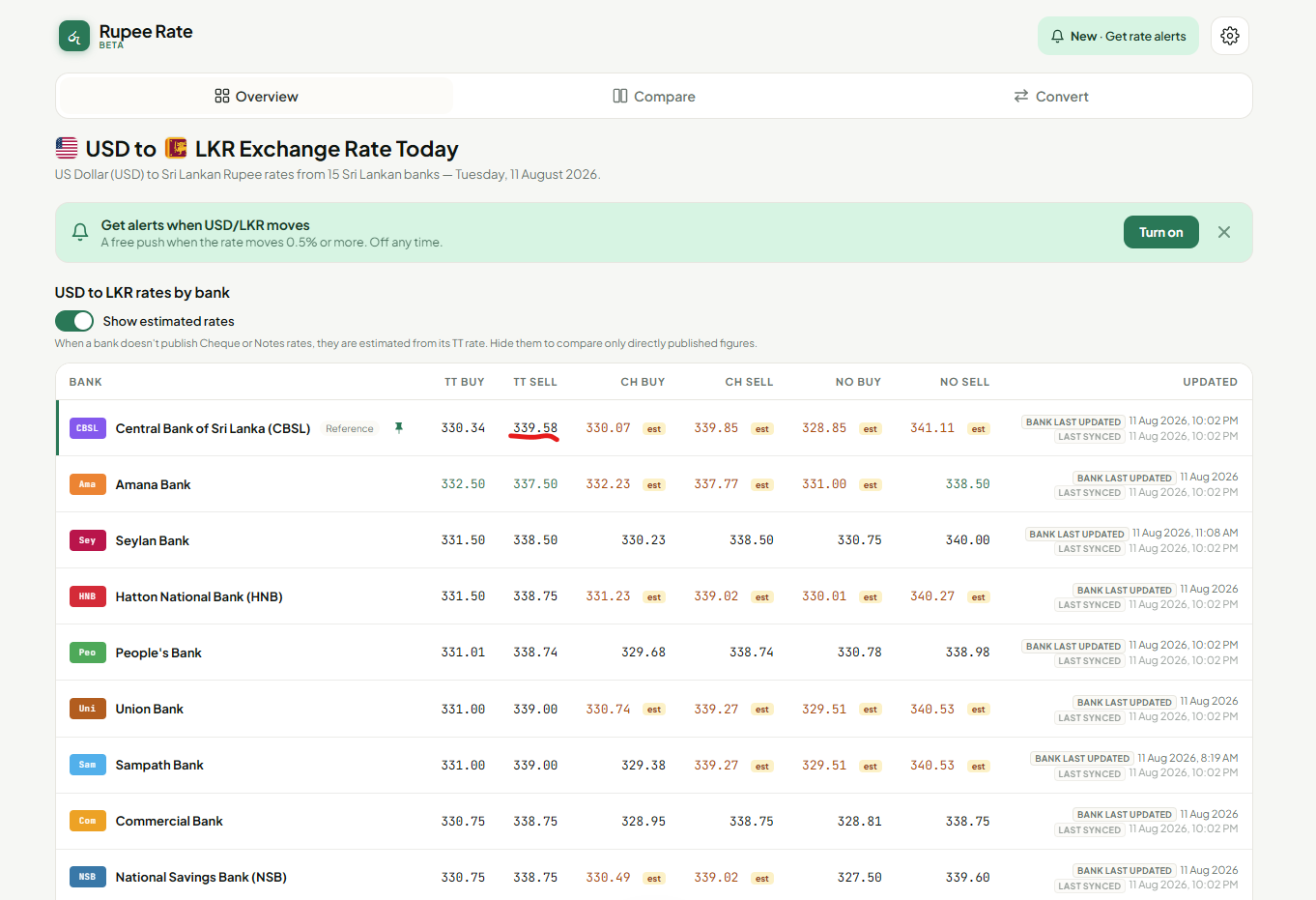
Task: Click Seylan Bank CH buy rate 330.23
Action: [x=644, y=540]
